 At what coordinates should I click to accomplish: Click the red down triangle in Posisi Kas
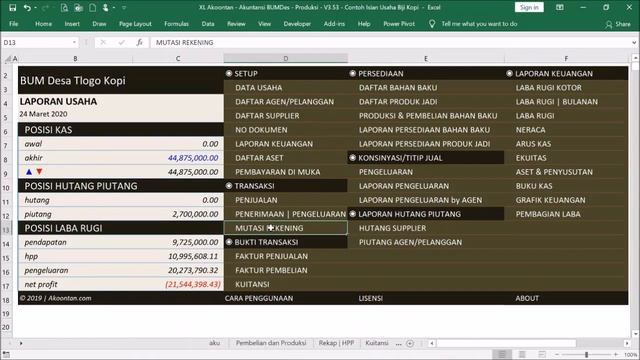click(39, 172)
